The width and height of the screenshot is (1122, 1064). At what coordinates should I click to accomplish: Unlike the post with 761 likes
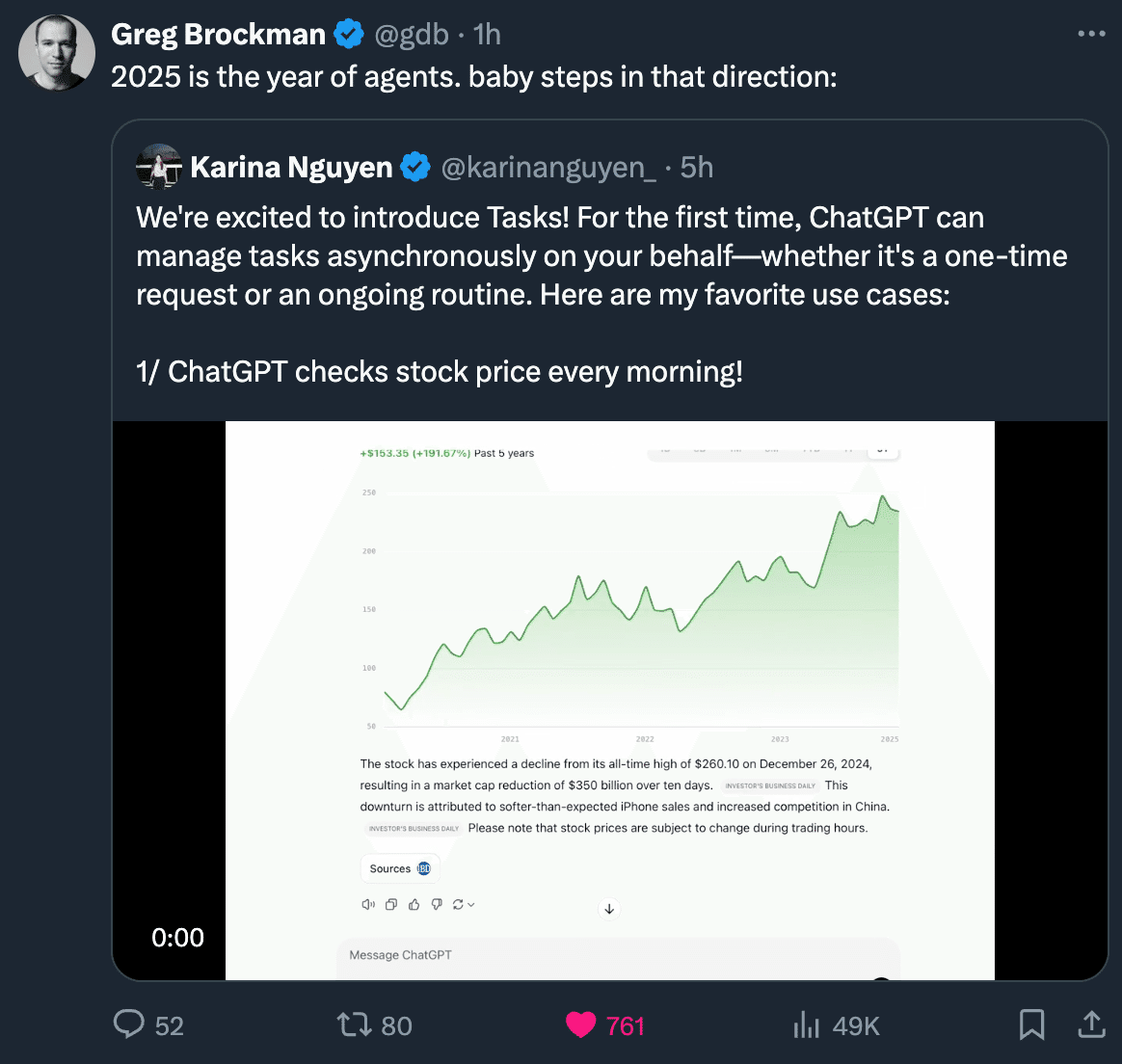point(581,1024)
